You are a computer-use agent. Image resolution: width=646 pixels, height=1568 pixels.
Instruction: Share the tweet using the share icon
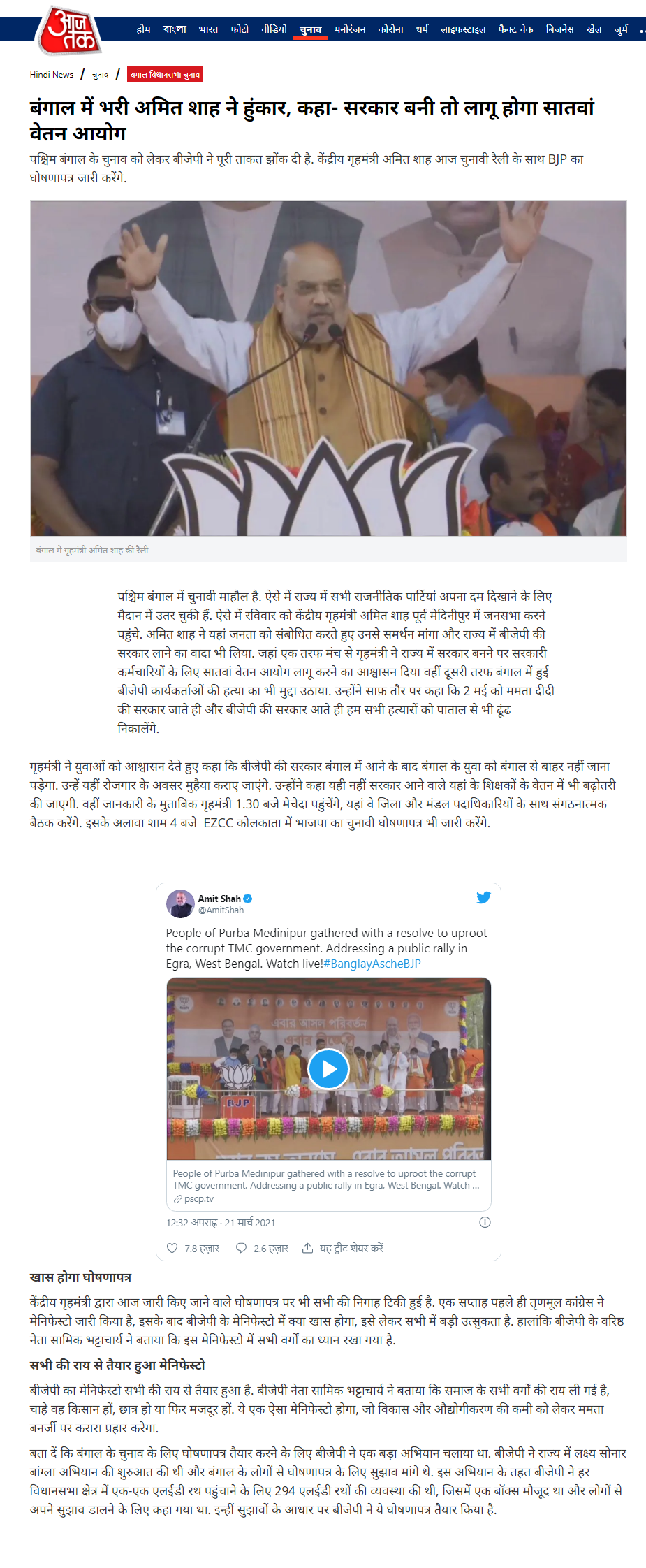pos(307,1248)
